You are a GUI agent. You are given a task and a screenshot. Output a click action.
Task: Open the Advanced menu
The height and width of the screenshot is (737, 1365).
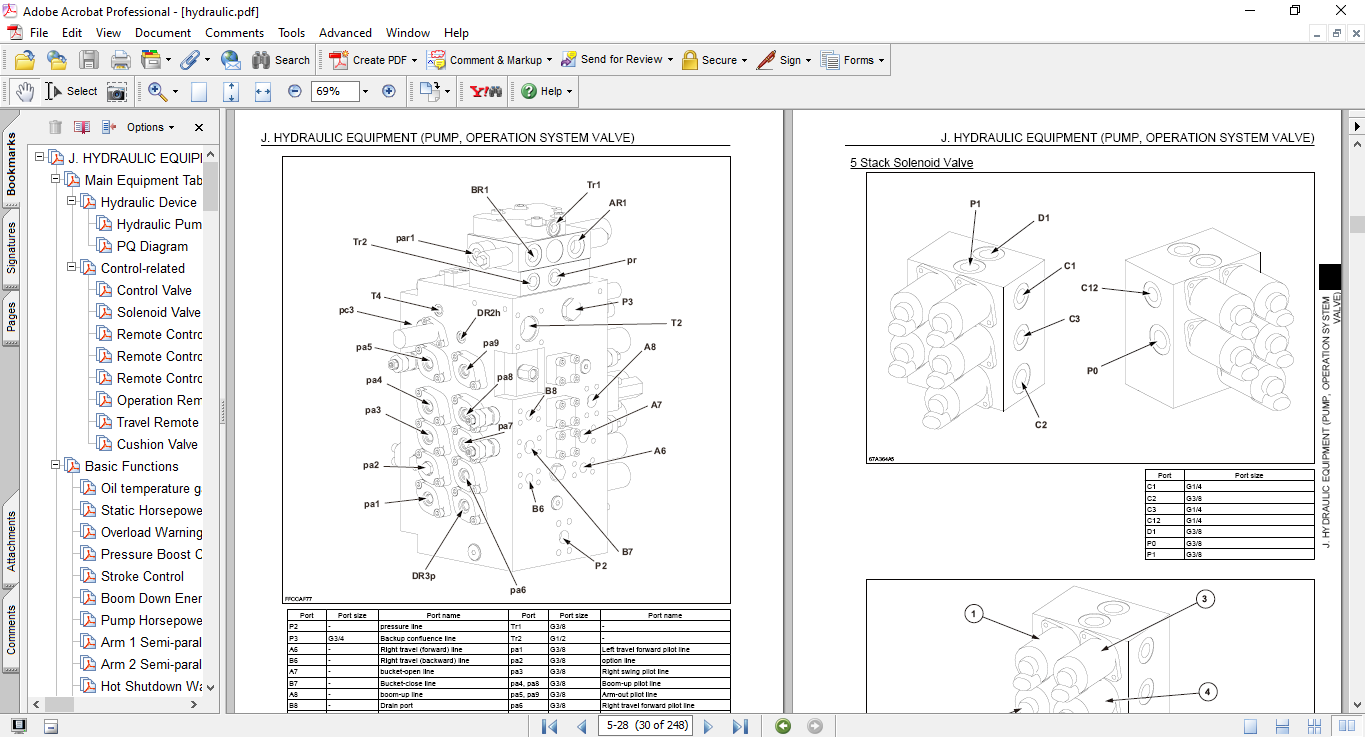pos(345,33)
